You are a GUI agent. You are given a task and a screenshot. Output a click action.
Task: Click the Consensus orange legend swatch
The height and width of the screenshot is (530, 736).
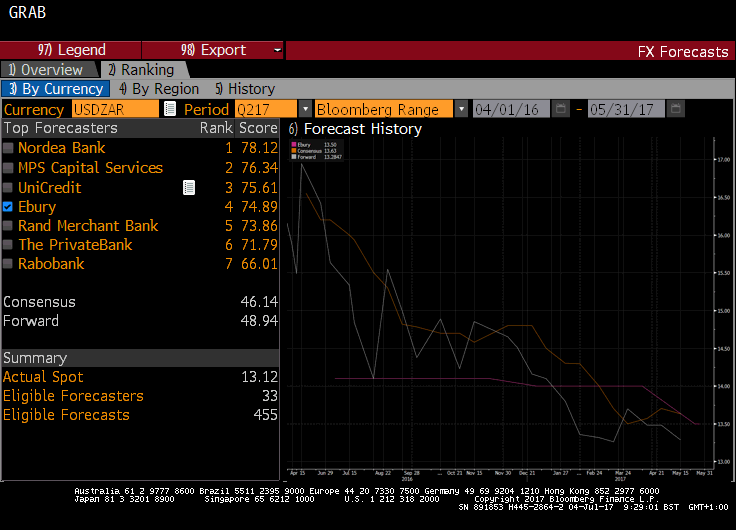pyautogui.click(x=294, y=151)
